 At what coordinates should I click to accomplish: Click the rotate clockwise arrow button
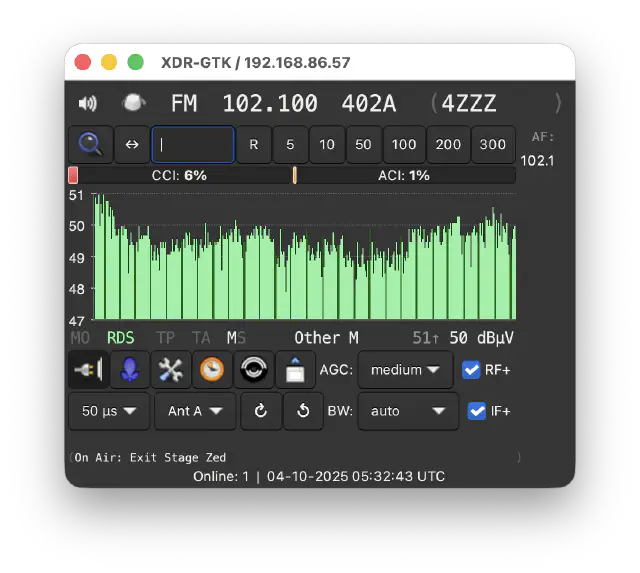[261, 411]
